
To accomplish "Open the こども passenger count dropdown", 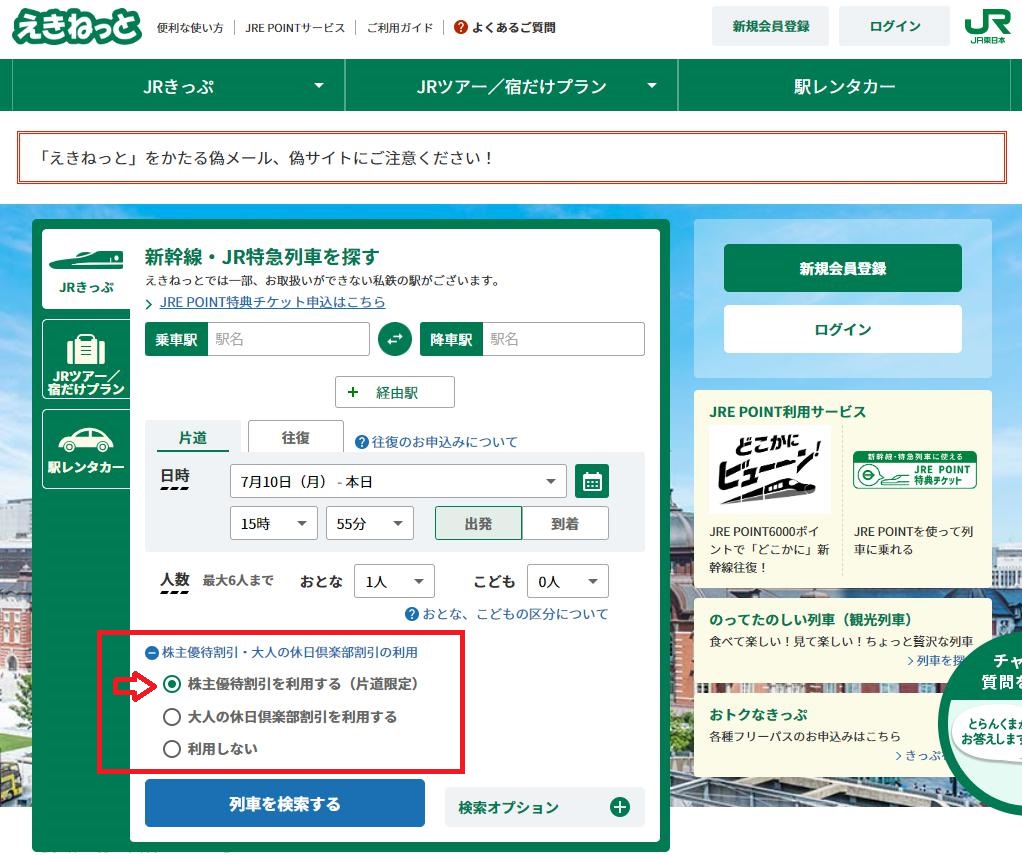I will coord(568,581).
